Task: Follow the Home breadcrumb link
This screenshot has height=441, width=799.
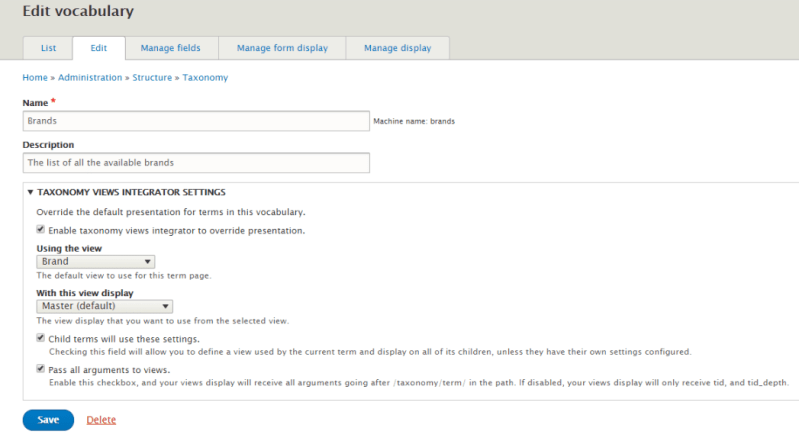Action: click(x=35, y=77)
